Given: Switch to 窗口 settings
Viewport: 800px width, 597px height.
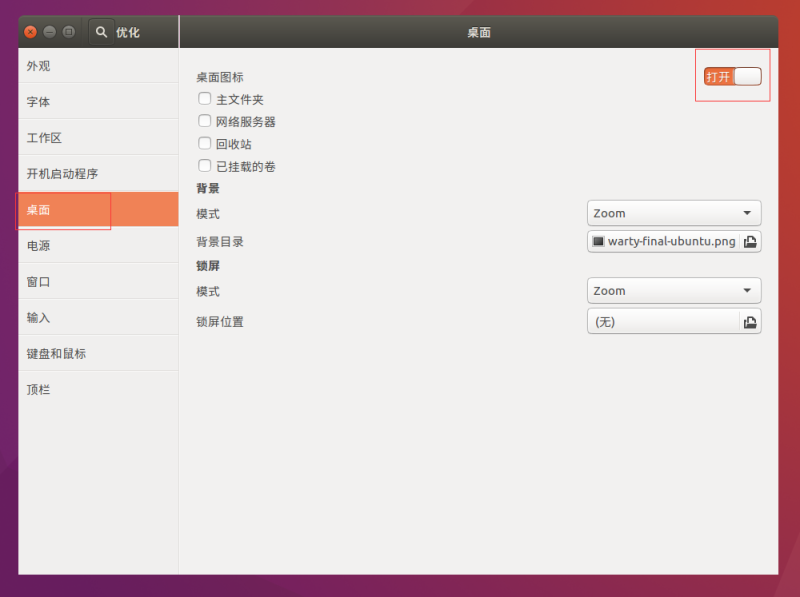Looking at the screenshot, I should coord(98,282).
